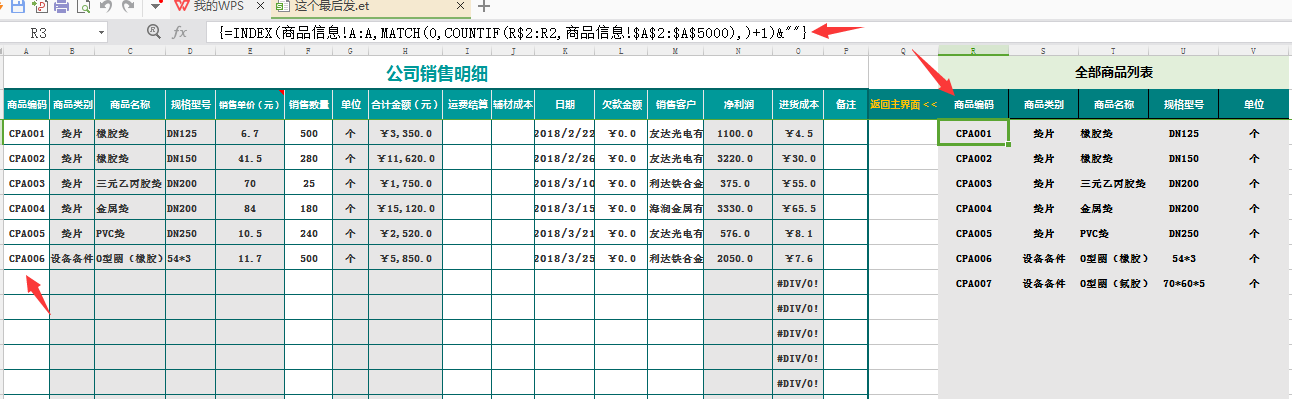Expand the quick access toolbar dropdown arrow
Viewport: 1292px width, 399px height.
[156, 7]
